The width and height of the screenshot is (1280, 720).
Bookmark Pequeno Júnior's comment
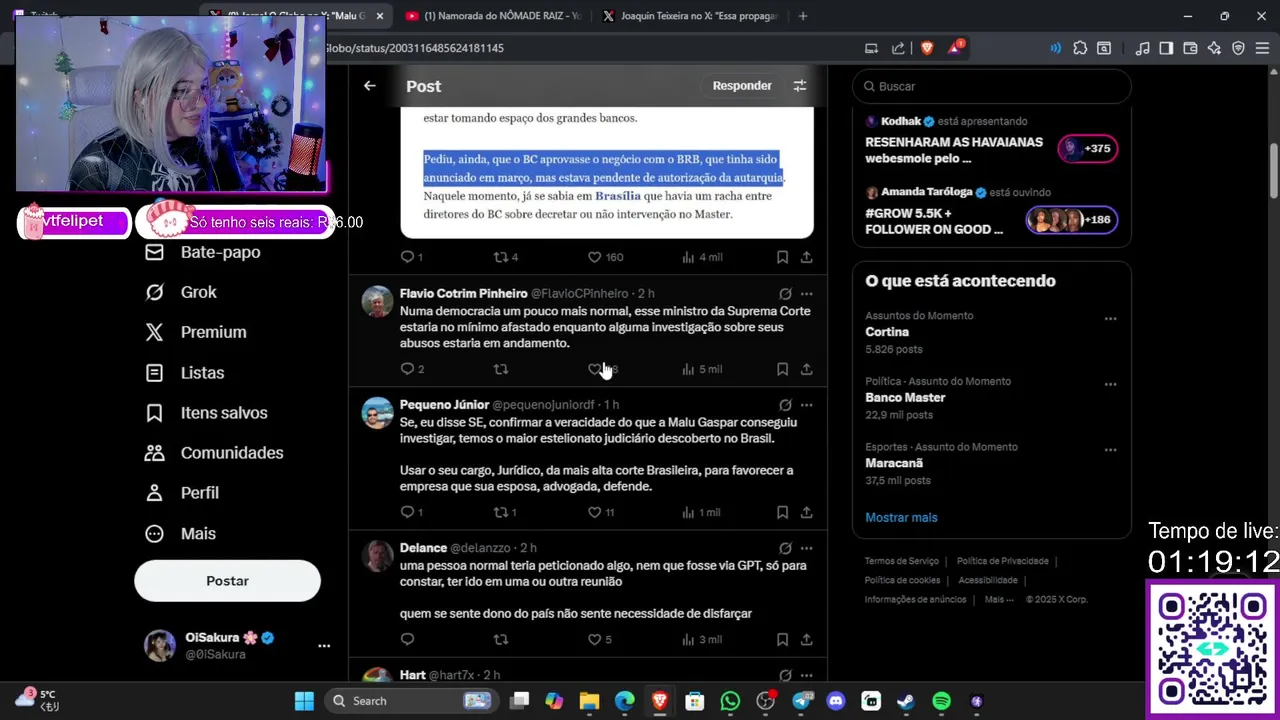pos(782,512)
